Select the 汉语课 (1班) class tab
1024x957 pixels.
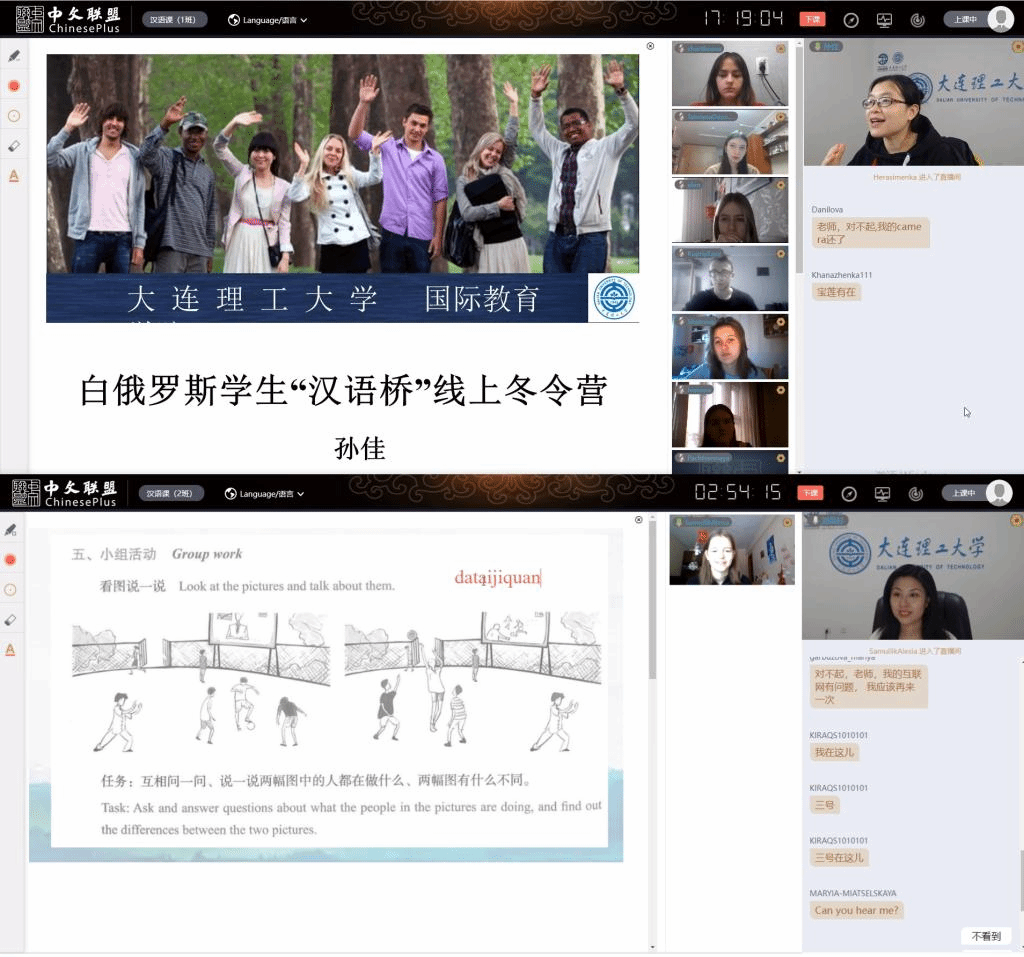tap(174, 20)
